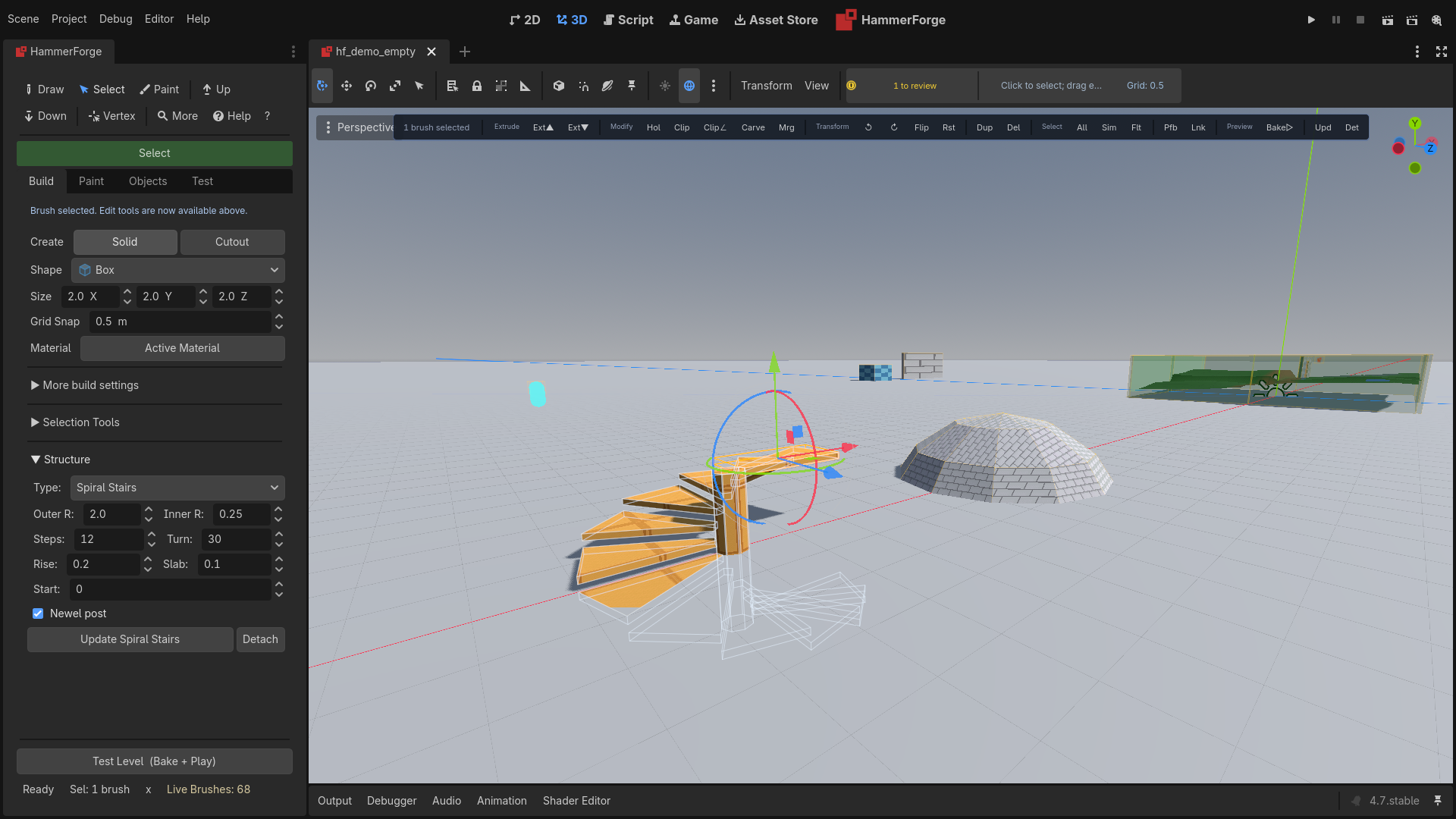Click the green Y axis gizmo dot
The height and width of the screenshot is (819, 1456).
[1414, 123]
